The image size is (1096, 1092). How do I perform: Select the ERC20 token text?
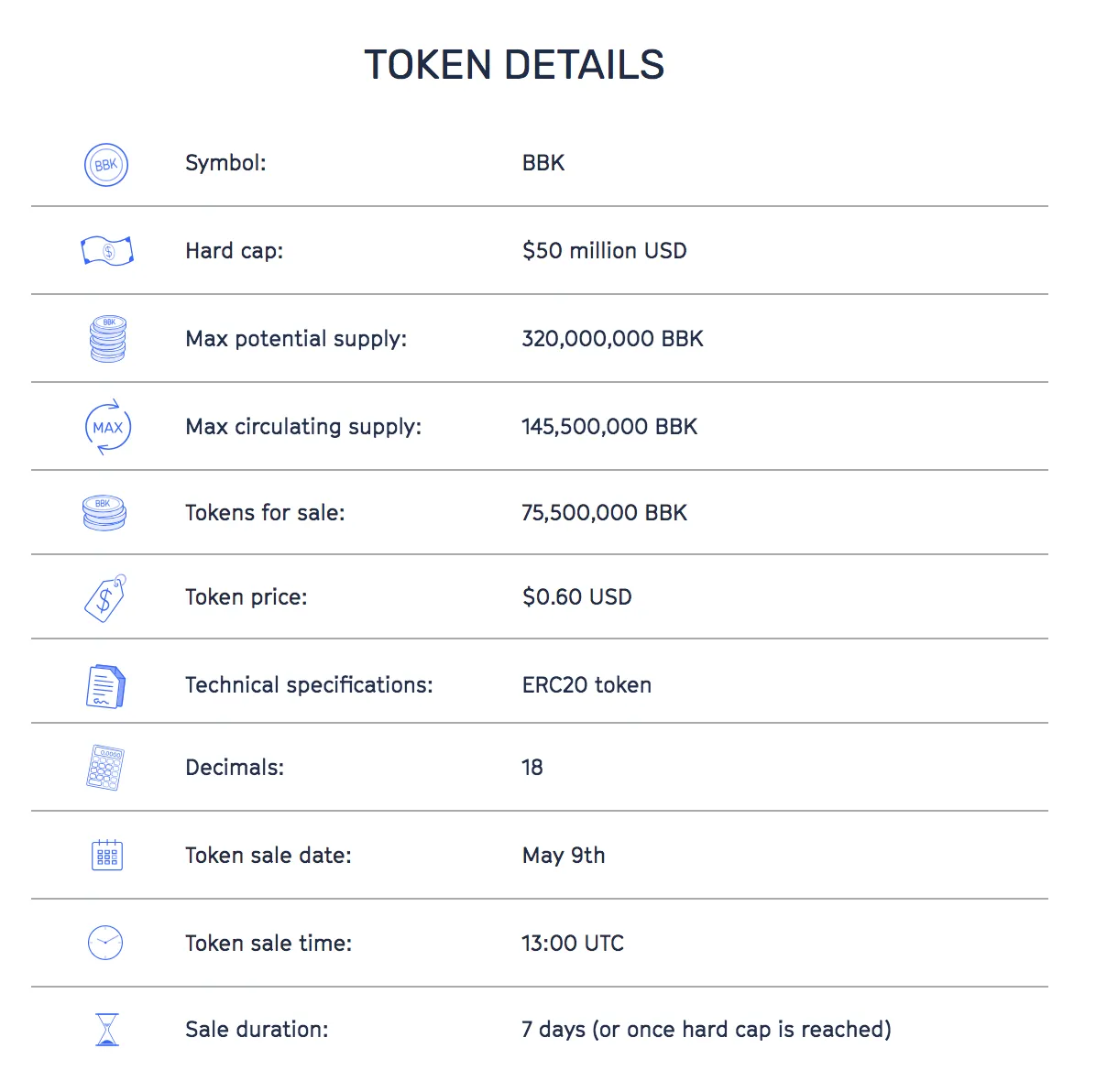click(587, 685)
